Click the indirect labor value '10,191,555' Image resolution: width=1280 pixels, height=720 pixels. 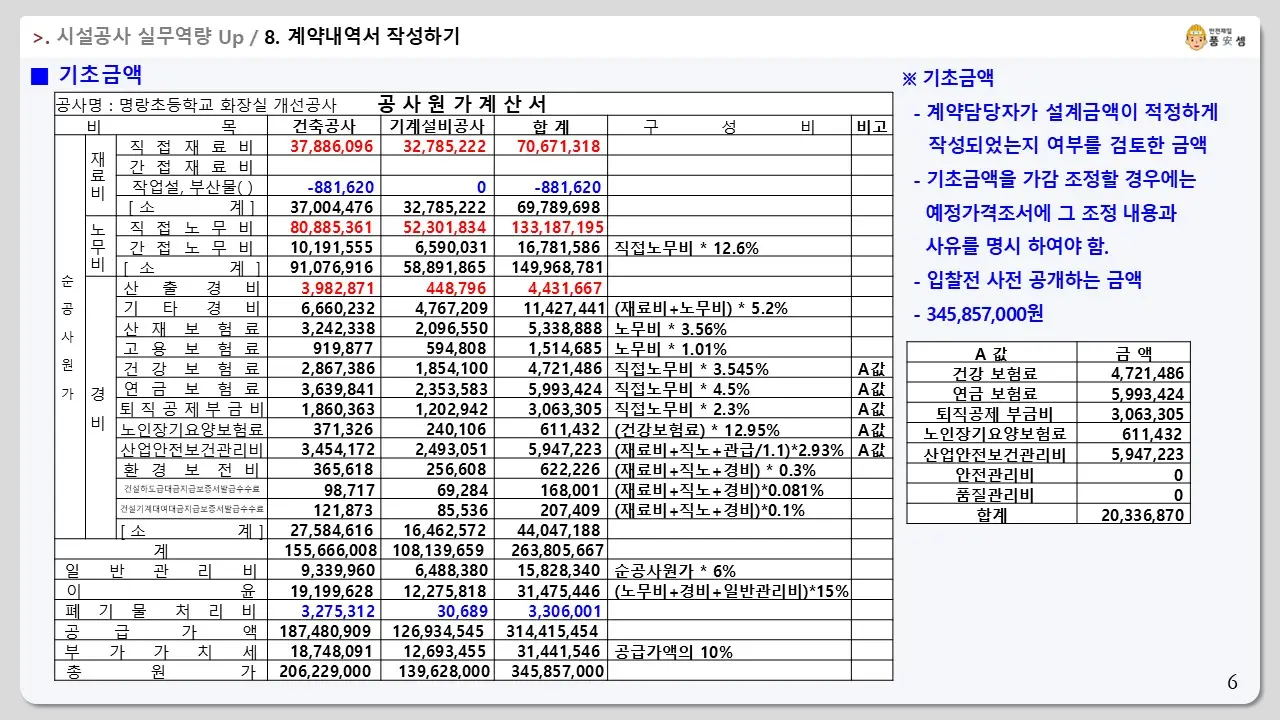pyautogui.click(x=331, y=247)
